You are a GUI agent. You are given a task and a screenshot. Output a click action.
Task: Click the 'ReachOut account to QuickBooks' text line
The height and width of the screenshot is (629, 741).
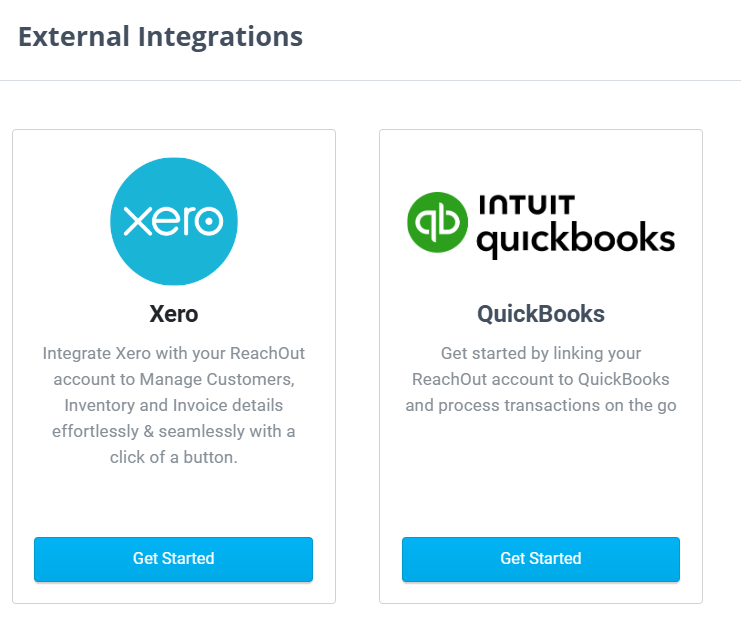[541, 379]
